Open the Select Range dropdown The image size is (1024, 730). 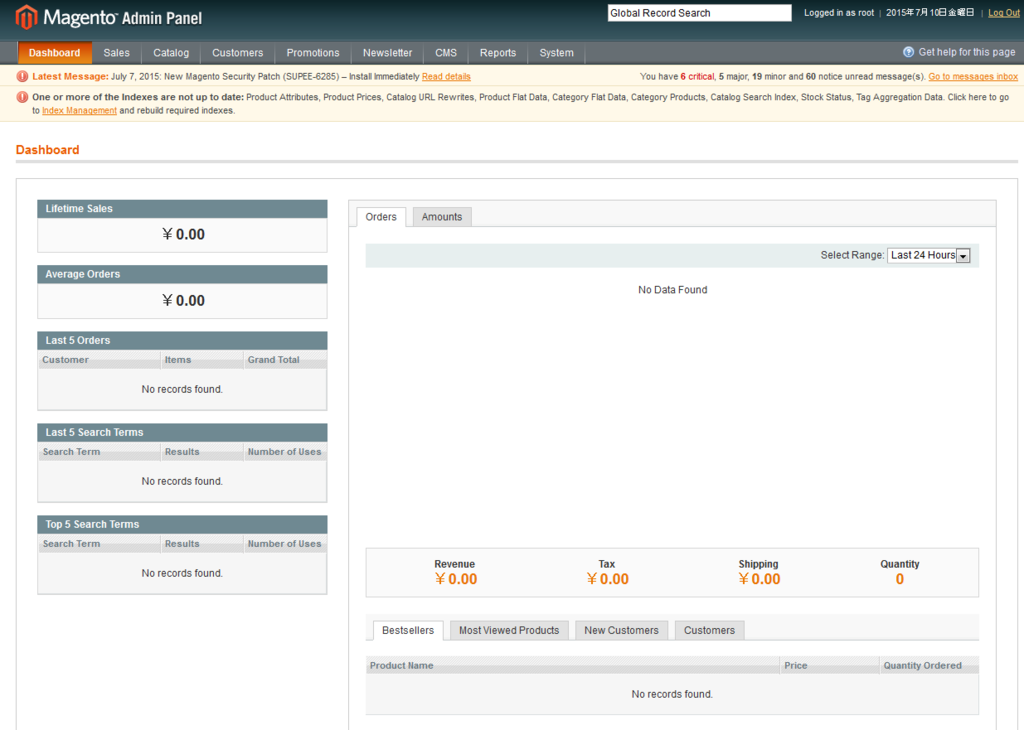pos(929,255)
